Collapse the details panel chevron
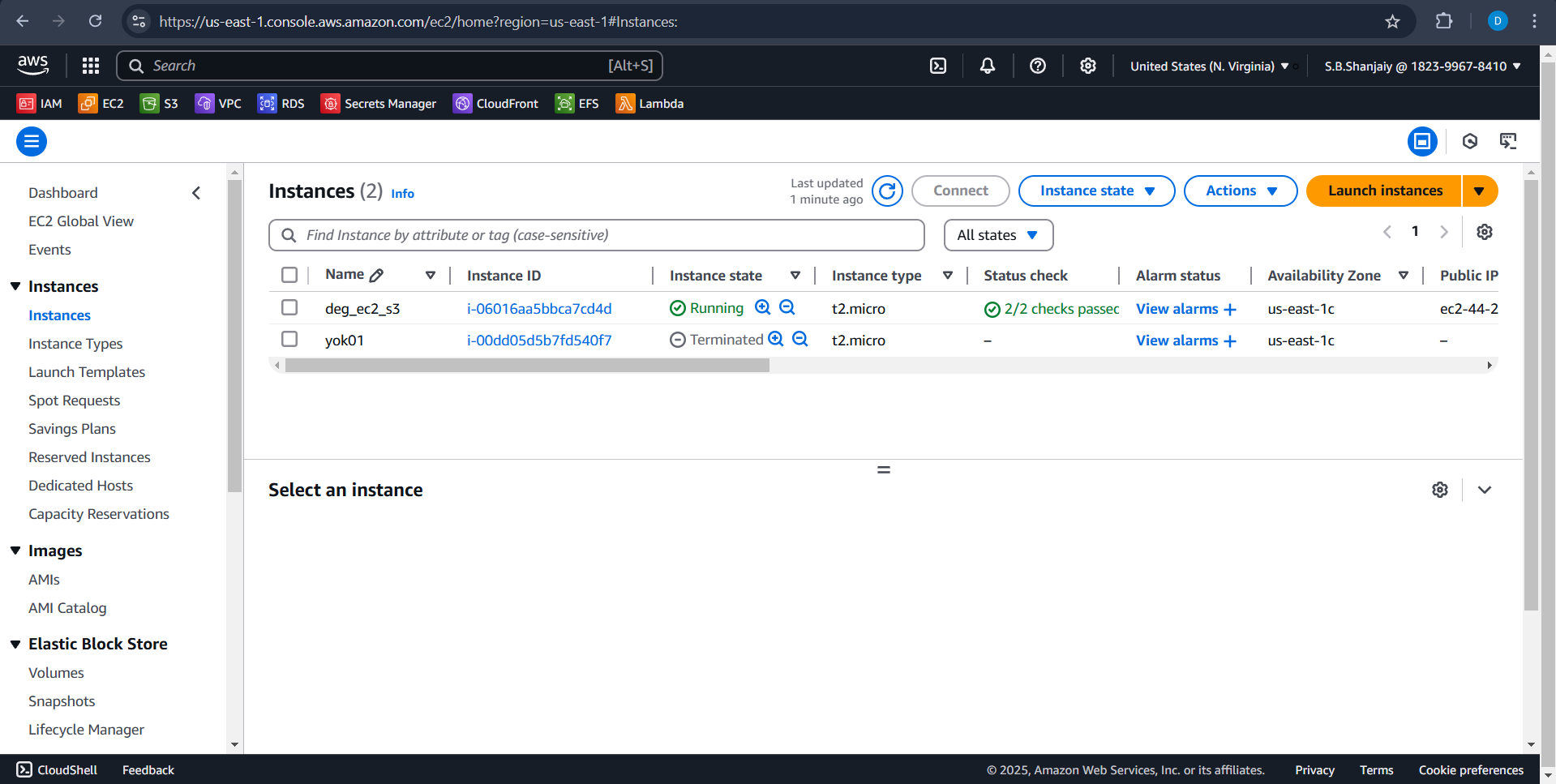This screenshot has height=784, width=1556. pos(1485,490)
